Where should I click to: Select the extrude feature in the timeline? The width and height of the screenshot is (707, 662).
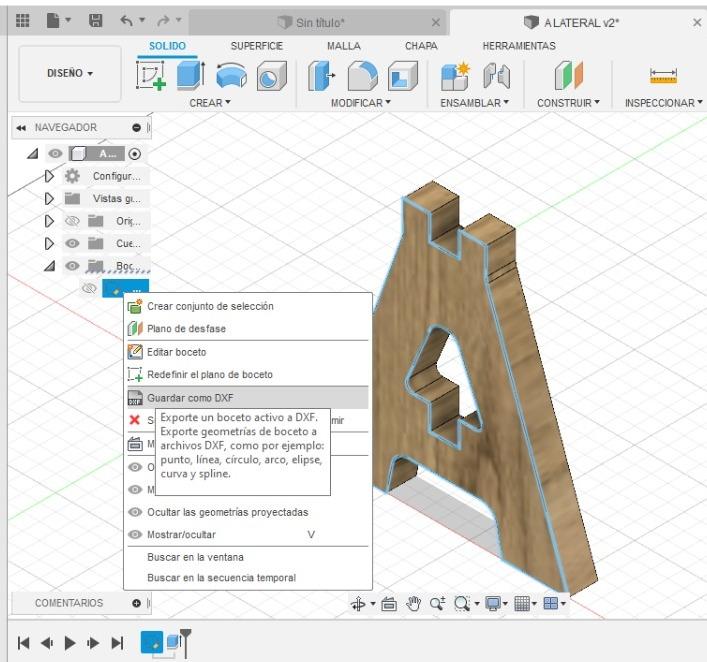173,641
